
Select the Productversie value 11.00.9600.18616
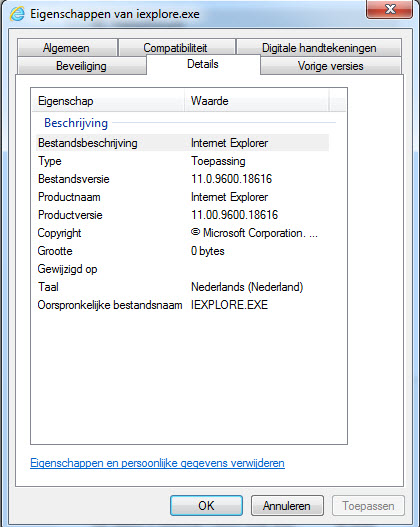(x=235, y=215)
